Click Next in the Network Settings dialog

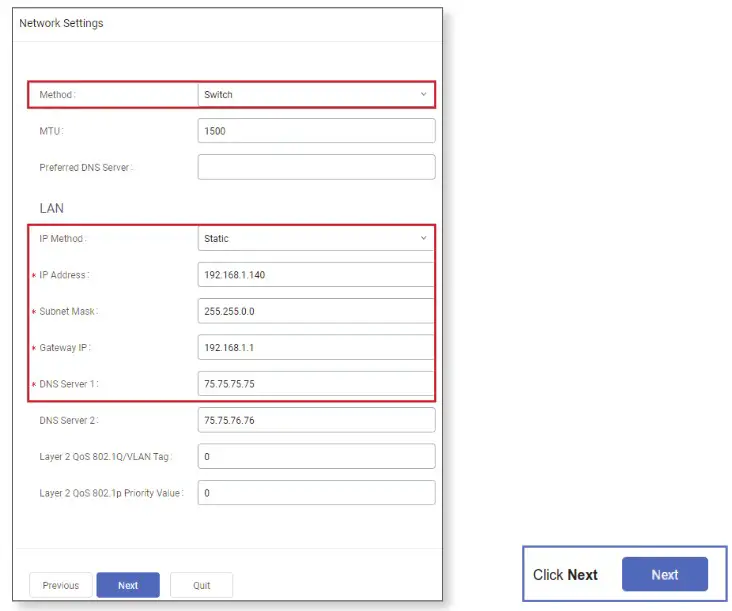(x=128, y=585)
